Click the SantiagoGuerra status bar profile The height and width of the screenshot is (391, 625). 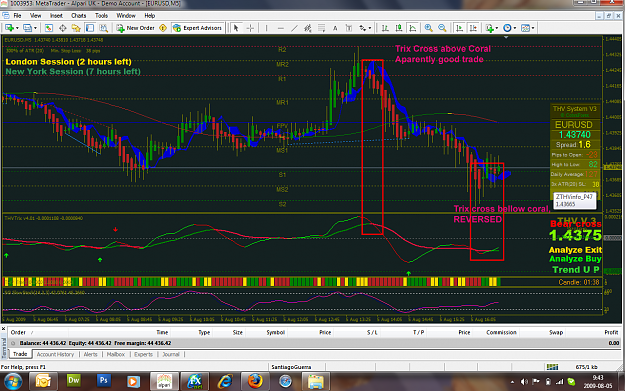coord(291,367)
